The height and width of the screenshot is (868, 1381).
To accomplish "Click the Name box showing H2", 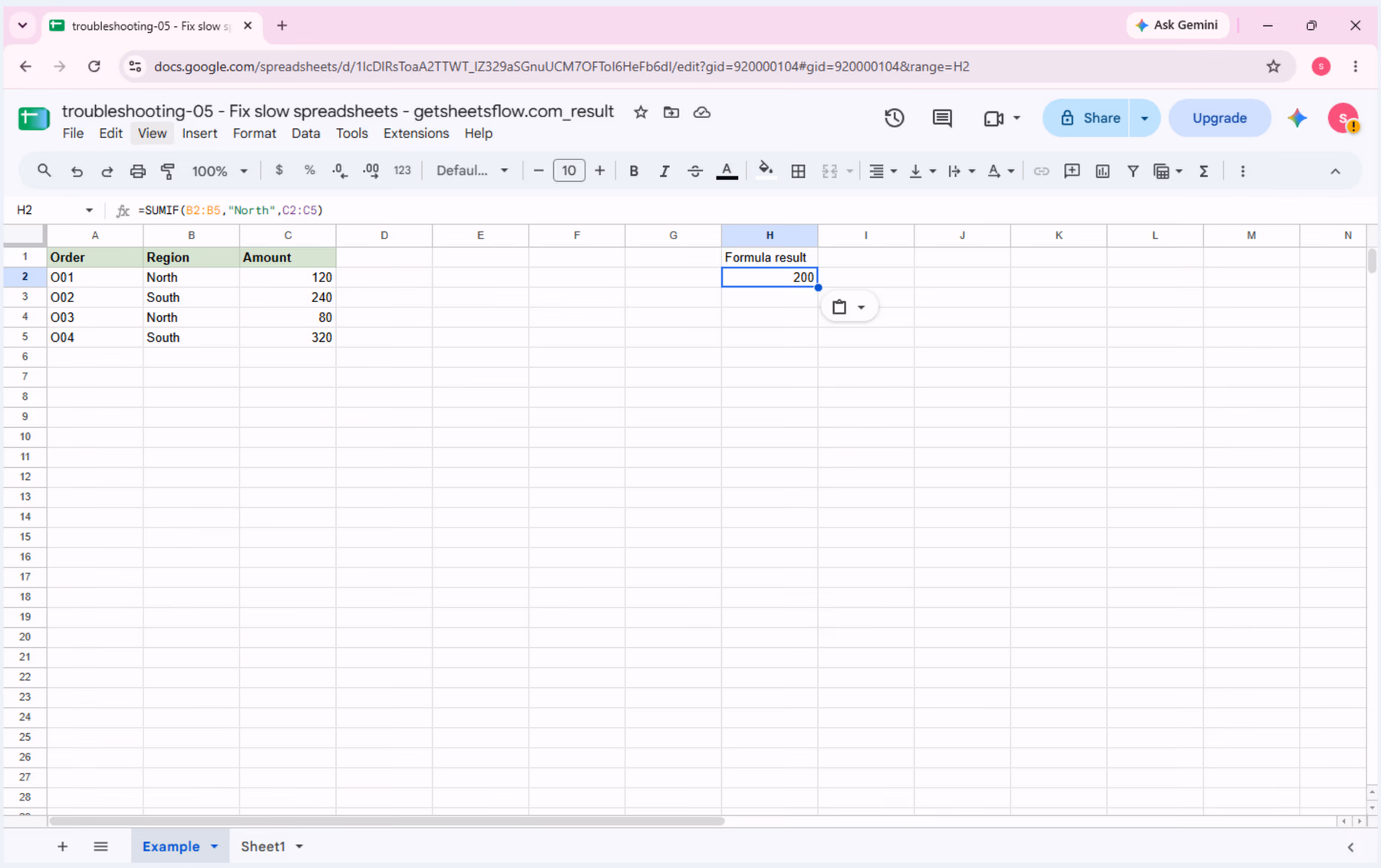I will point(54,210).
